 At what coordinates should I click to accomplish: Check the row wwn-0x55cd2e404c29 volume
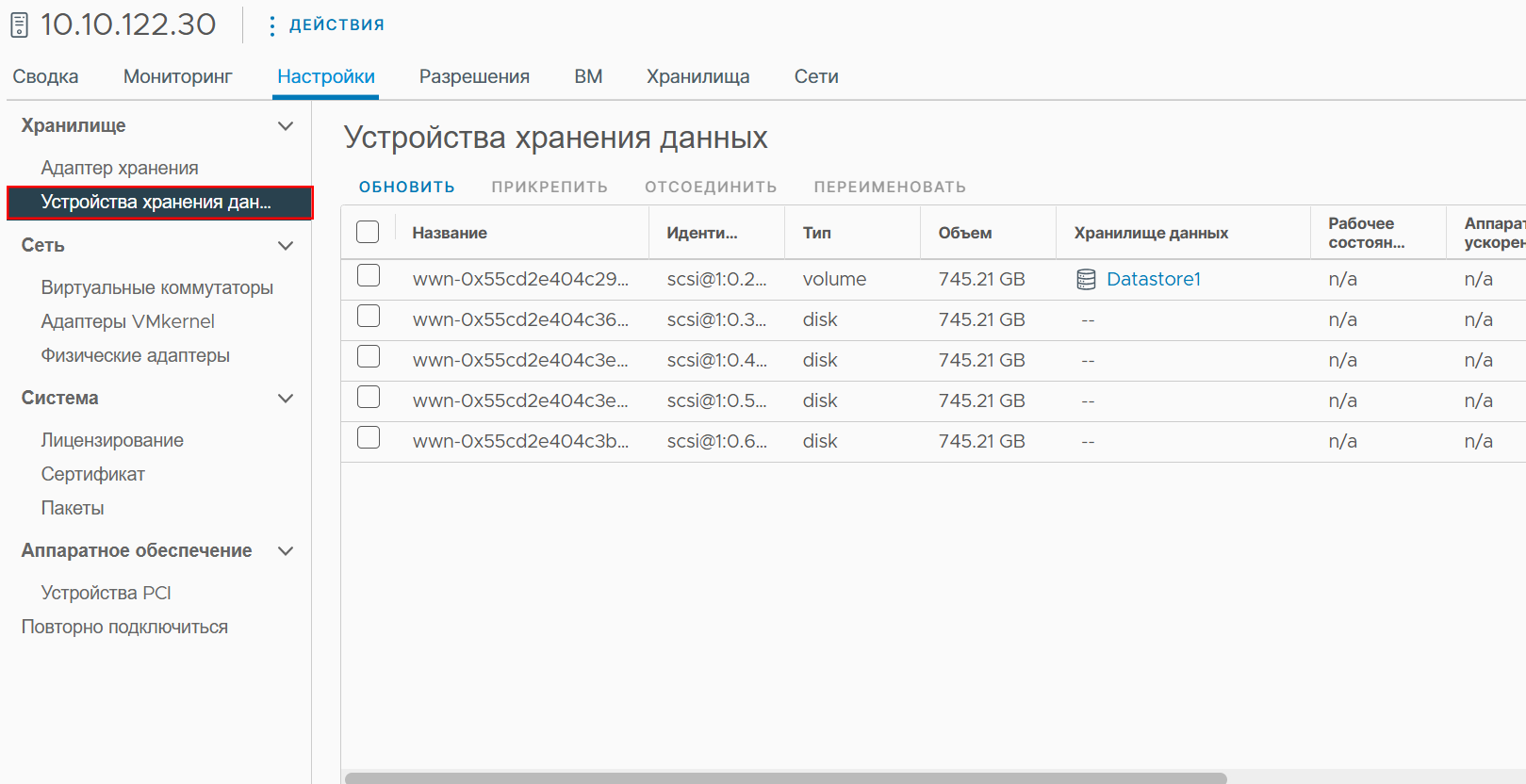coord(369,275)
